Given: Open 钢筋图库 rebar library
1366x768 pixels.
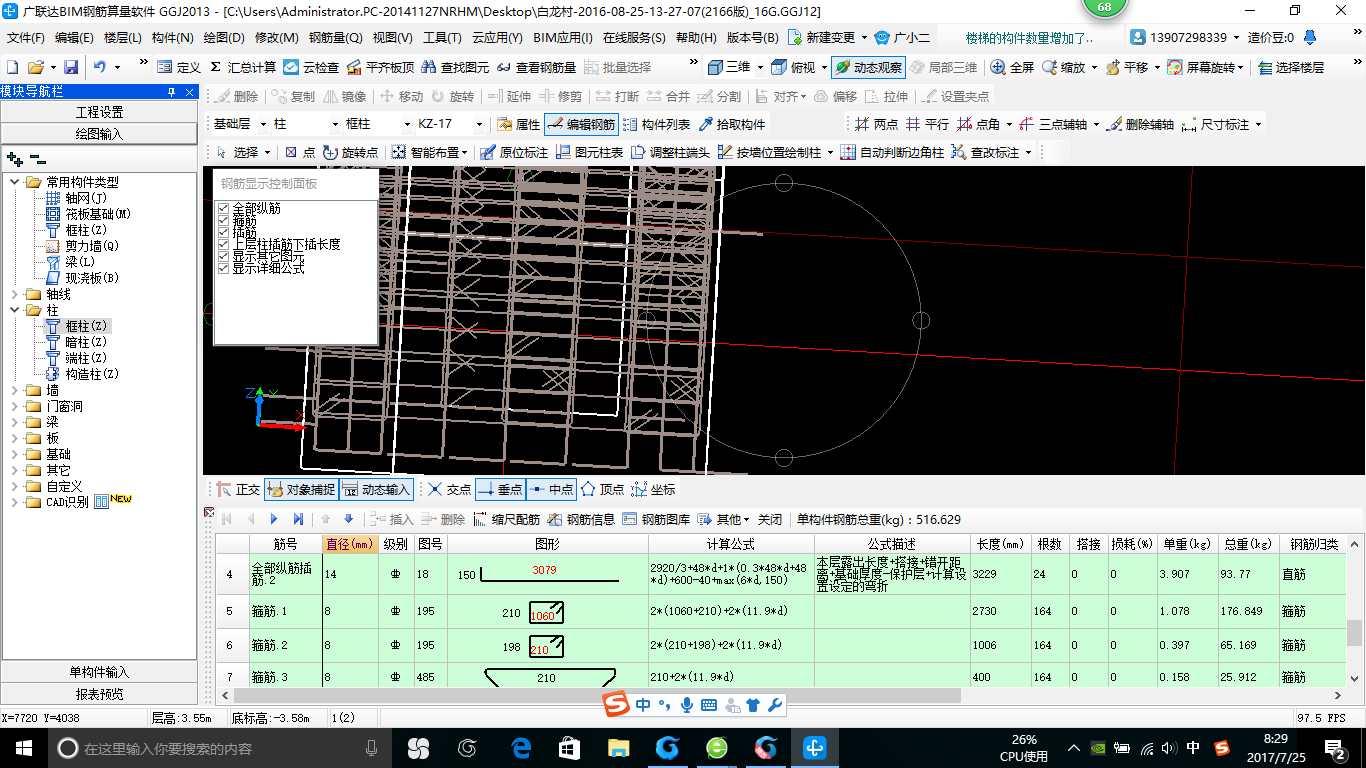Looking at the screenshot, I should click(x=656, y=519).
